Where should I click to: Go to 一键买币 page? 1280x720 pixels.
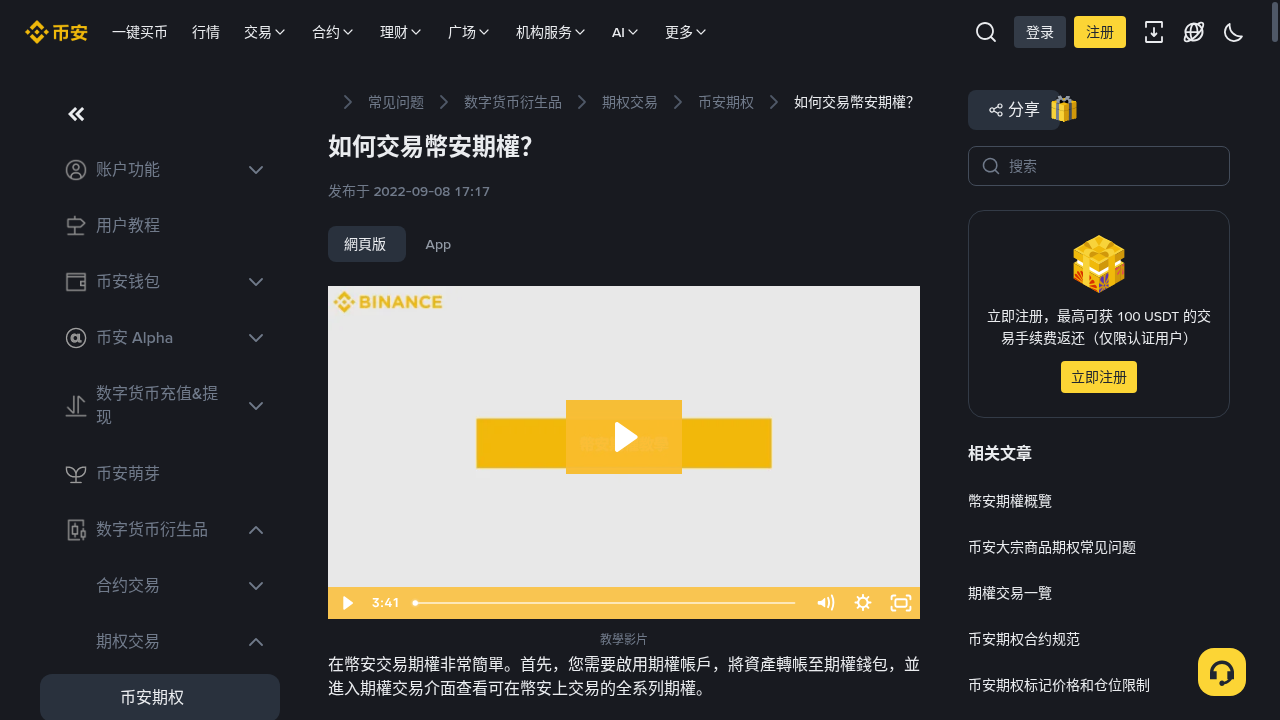click(140, 32)
